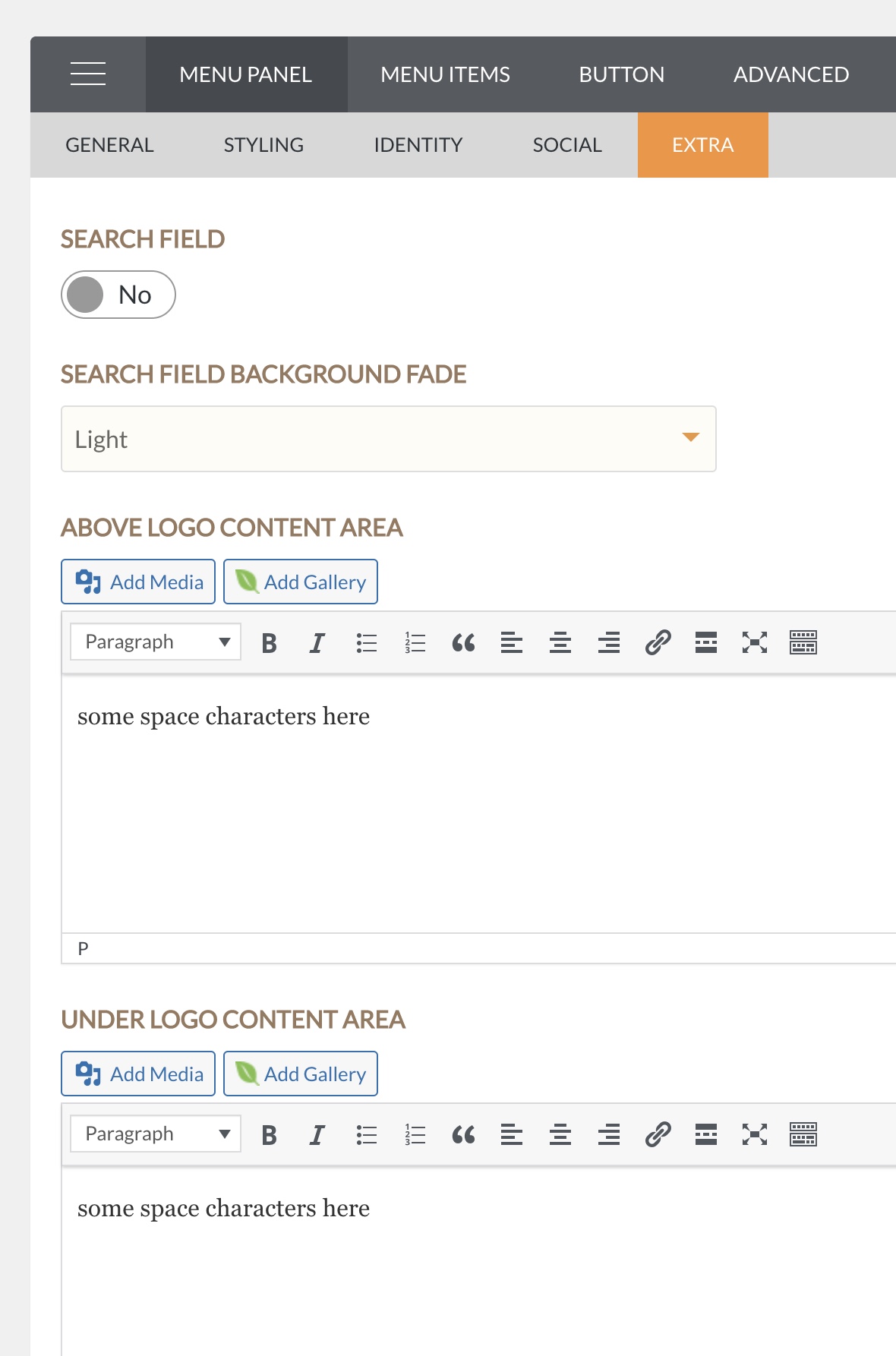
Task: Open the Social sub-tab
Action: pyautogui.click(x=567, y=145)
